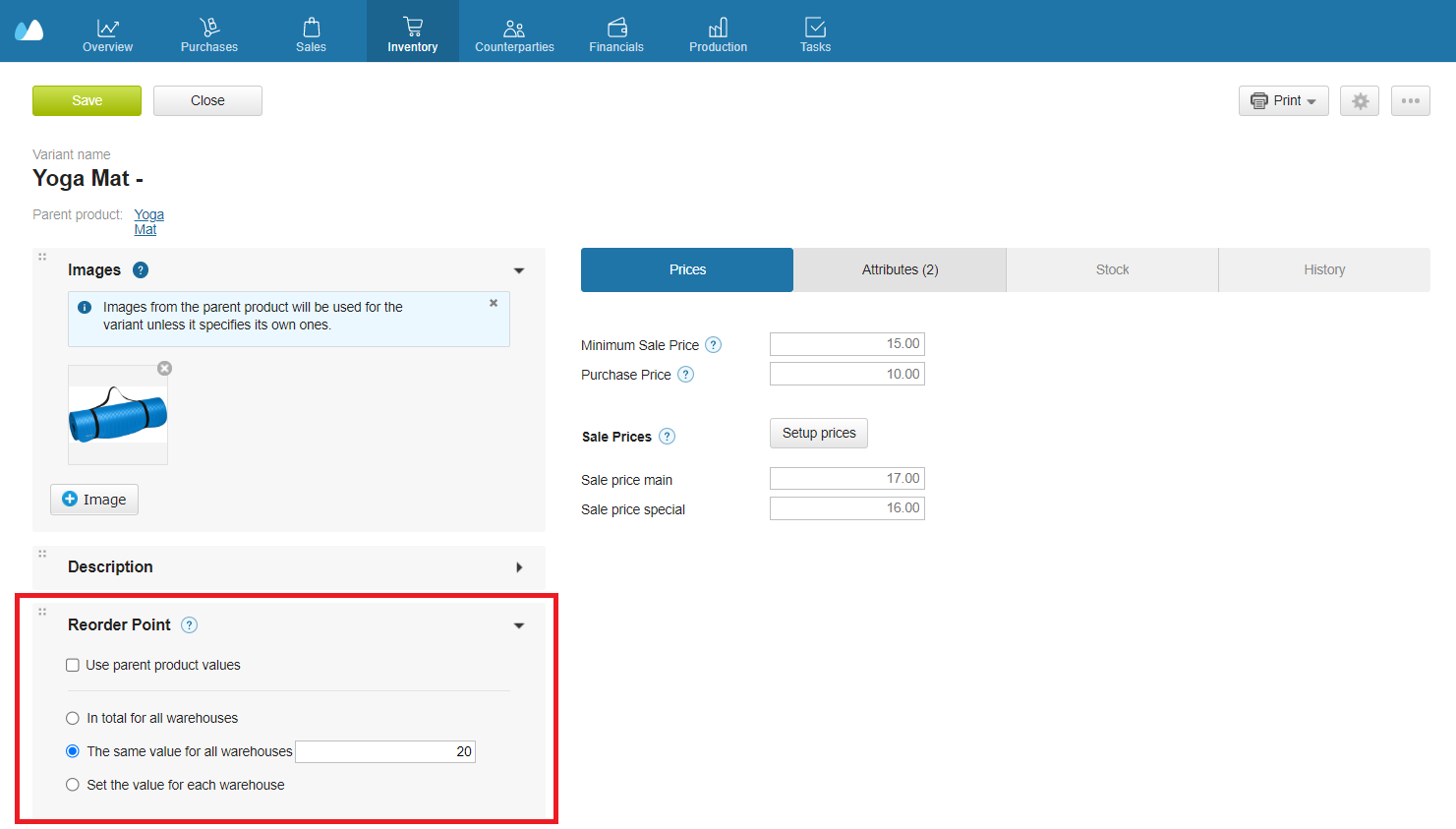Edit the Yoga Mat variant name
This screenshot has height=829, width=1456.
click(88, 178)
